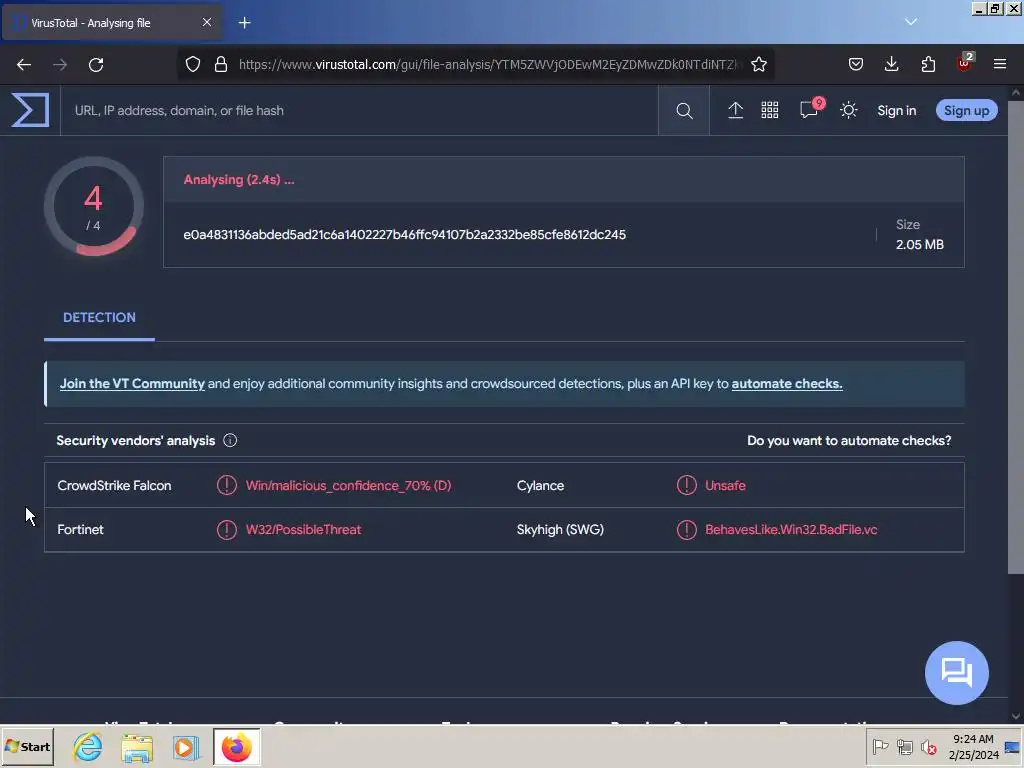Click the 2.05 MB size value
Image resolution: width=1024 pixels, height=768 pixels.
[x=920, y=244]
